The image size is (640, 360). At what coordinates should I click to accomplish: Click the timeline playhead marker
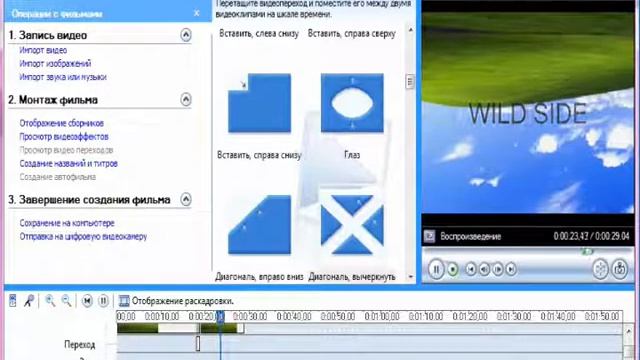pyautogui.click(x=220, y=316)
